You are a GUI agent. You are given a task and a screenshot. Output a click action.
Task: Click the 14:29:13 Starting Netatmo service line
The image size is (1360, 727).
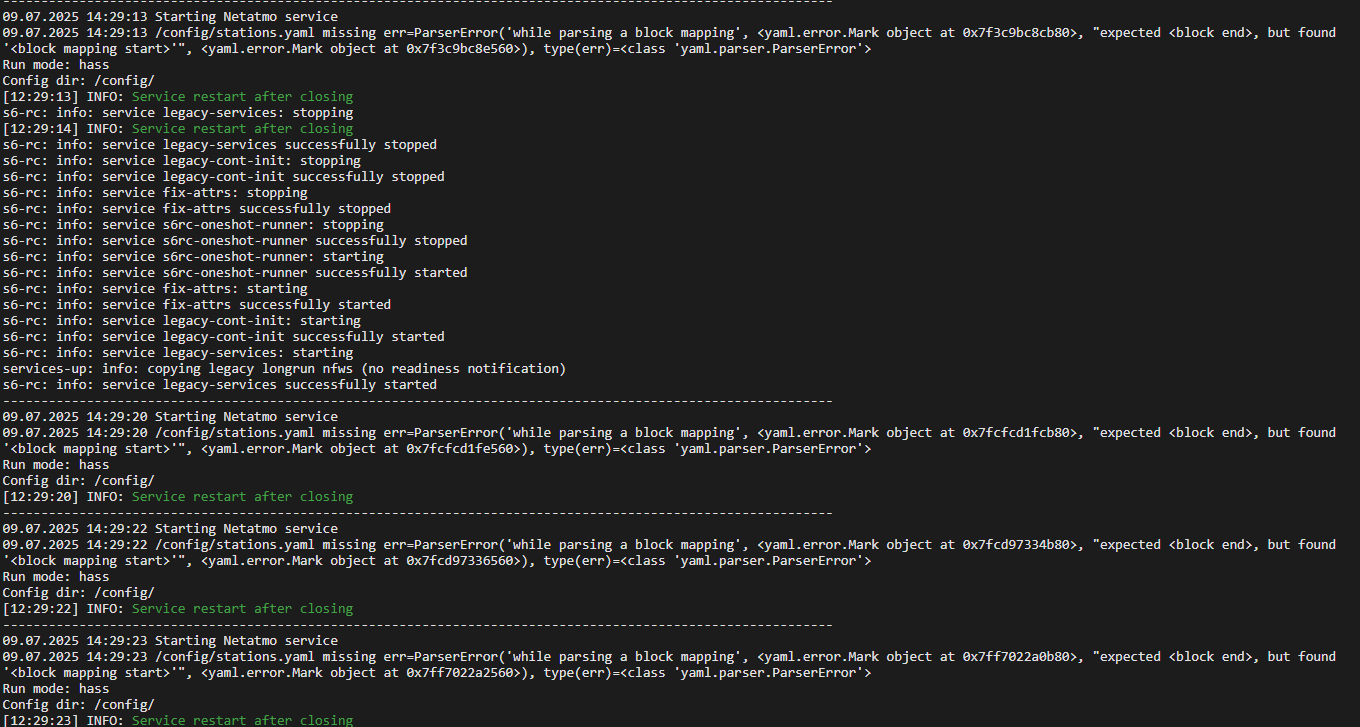[170, 17]
